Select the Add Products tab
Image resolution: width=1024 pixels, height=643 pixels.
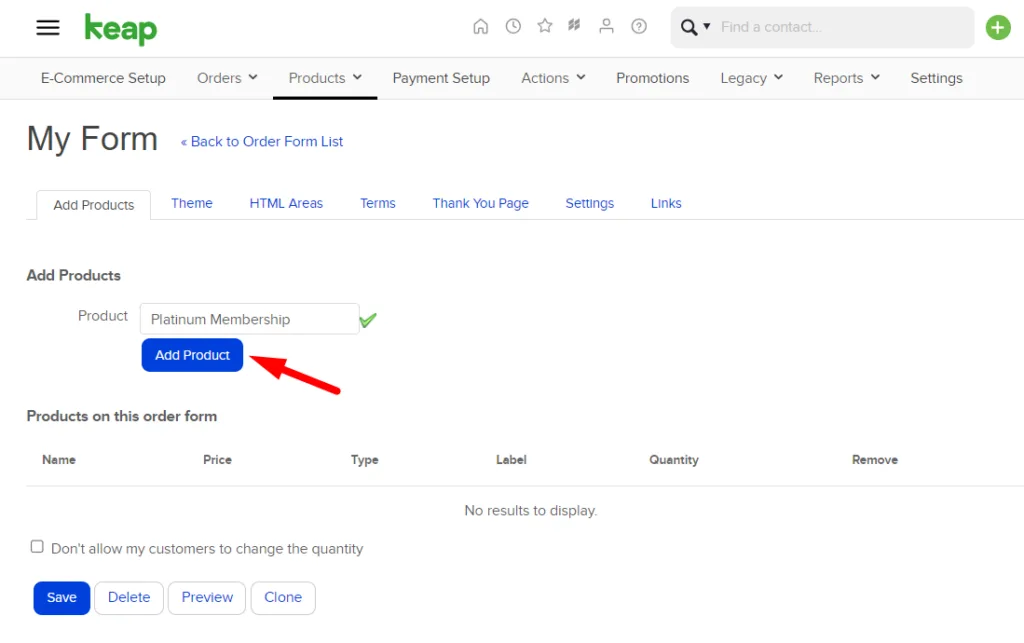pyautogui.click(x=94, y=205)
